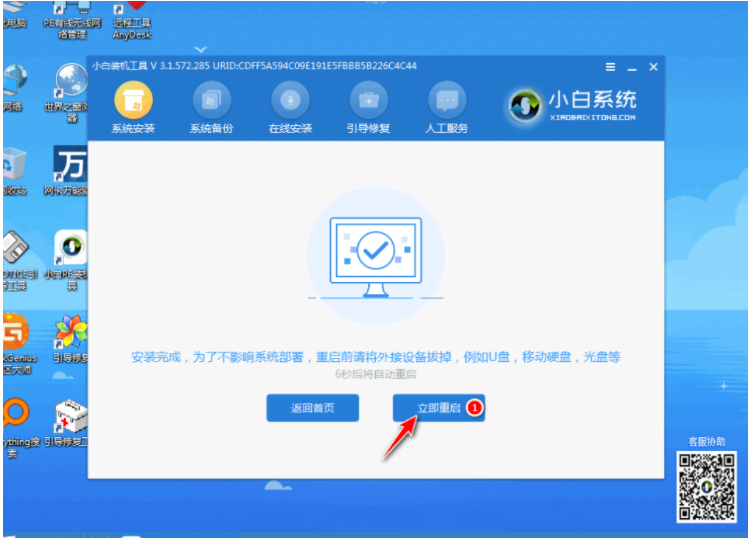Open PE有线无线网络管理 desktop icon

72,20
